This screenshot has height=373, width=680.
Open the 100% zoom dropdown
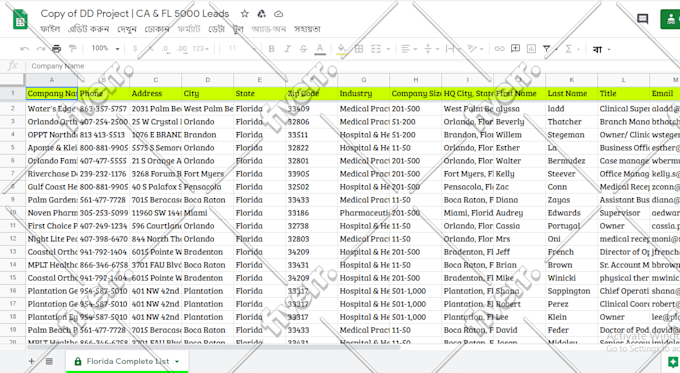[x=105, y=49]
